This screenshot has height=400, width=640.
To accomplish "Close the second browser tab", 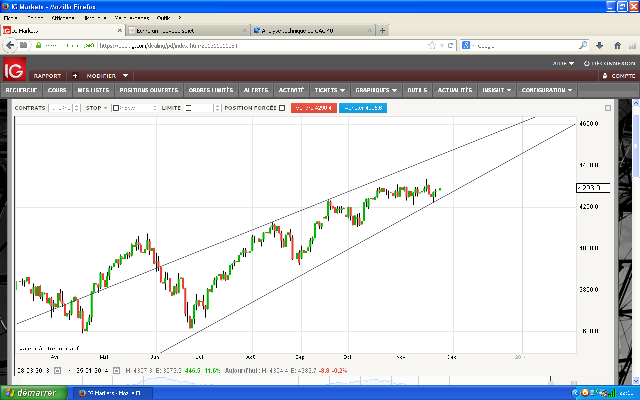I will [x=245, y=31].
